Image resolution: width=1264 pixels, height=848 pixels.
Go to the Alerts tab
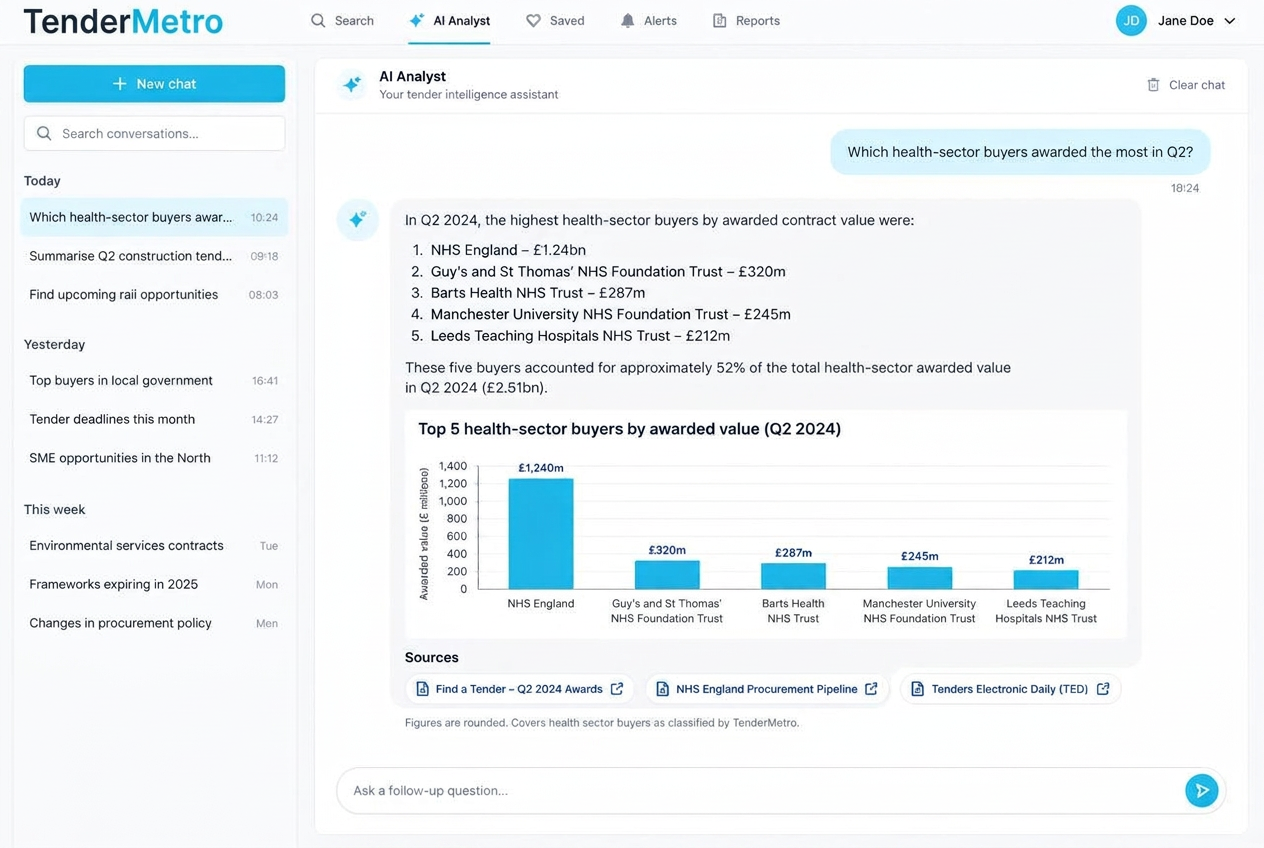(x=648, y=21)
